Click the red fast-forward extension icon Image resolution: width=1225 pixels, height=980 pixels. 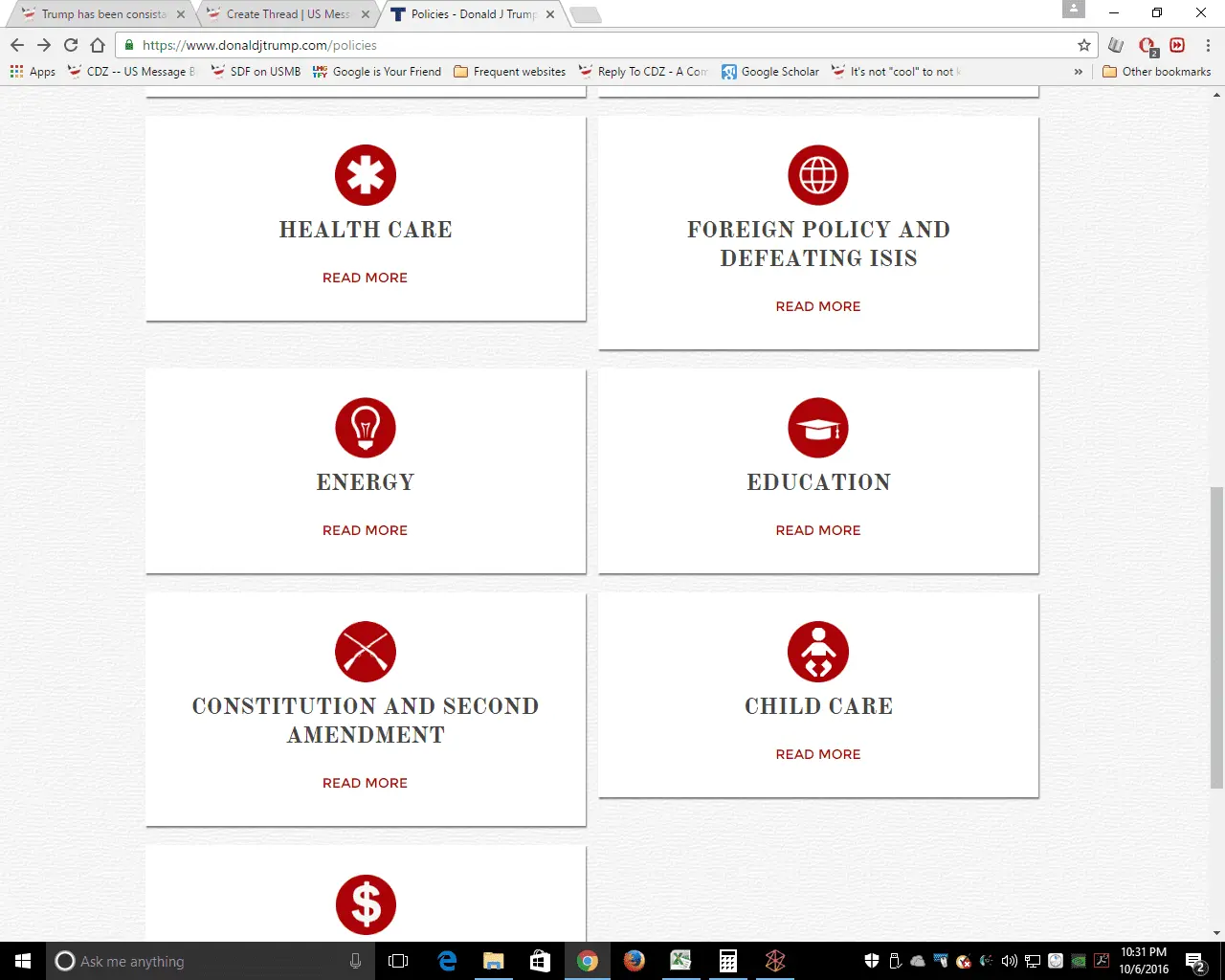pyautogui.click(x=1177, y=45)
